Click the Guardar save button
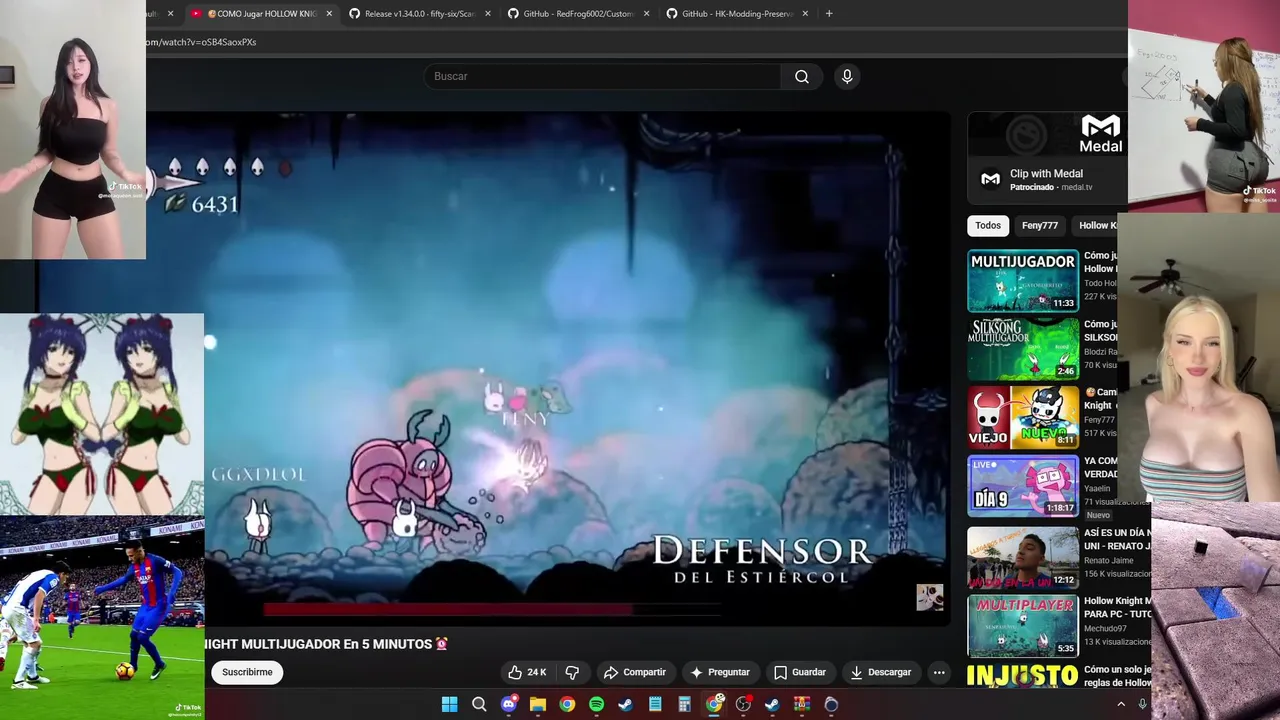 (x=800, y=672)
